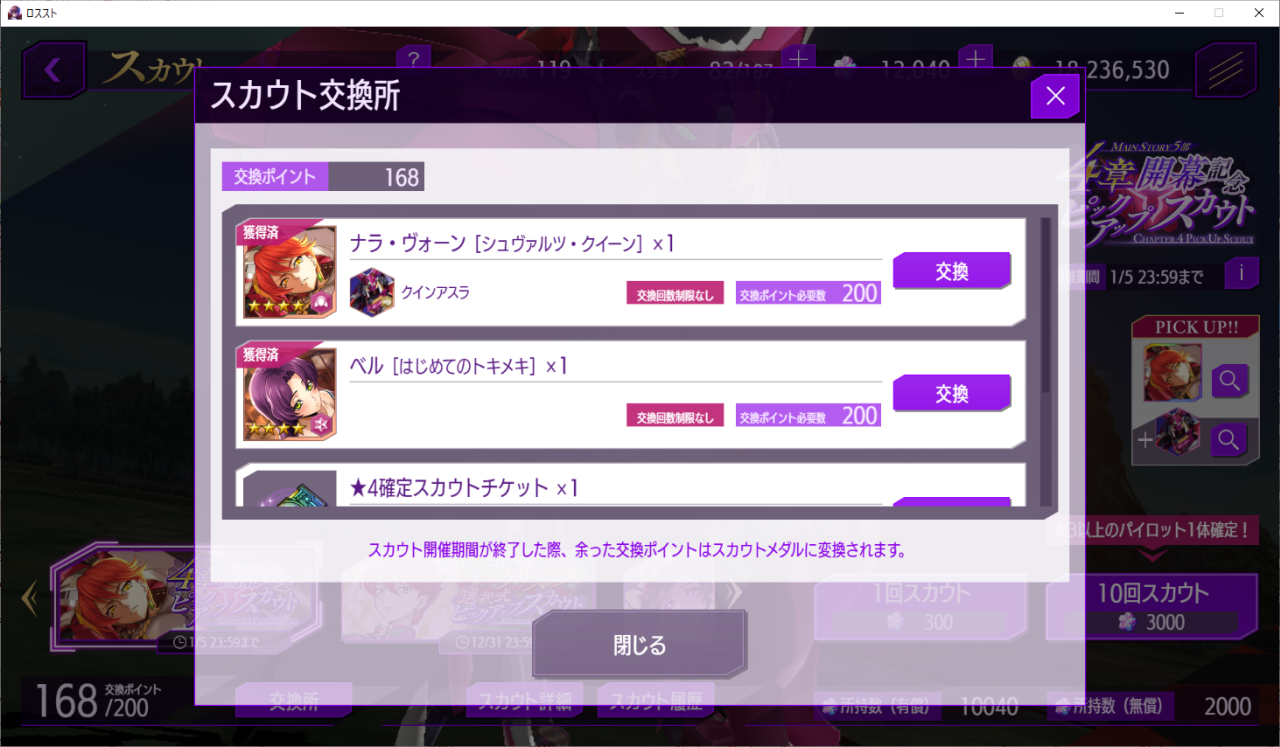Inspect pick-up pilot with magnifier icon
This screenshot has width=1280, height=747.
click(1229, 381)
